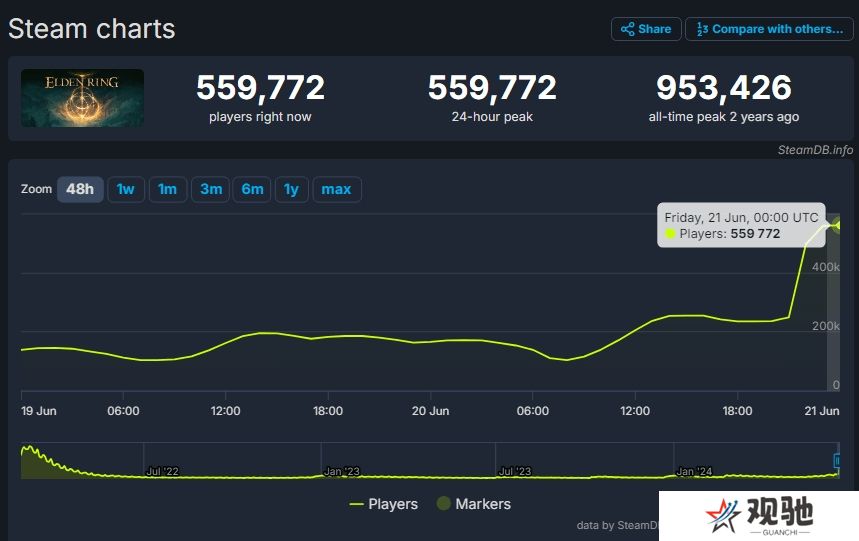This screenshot has height=541, width=859.
Task: Click the 24-hour peak label
Action: (492, 117)
